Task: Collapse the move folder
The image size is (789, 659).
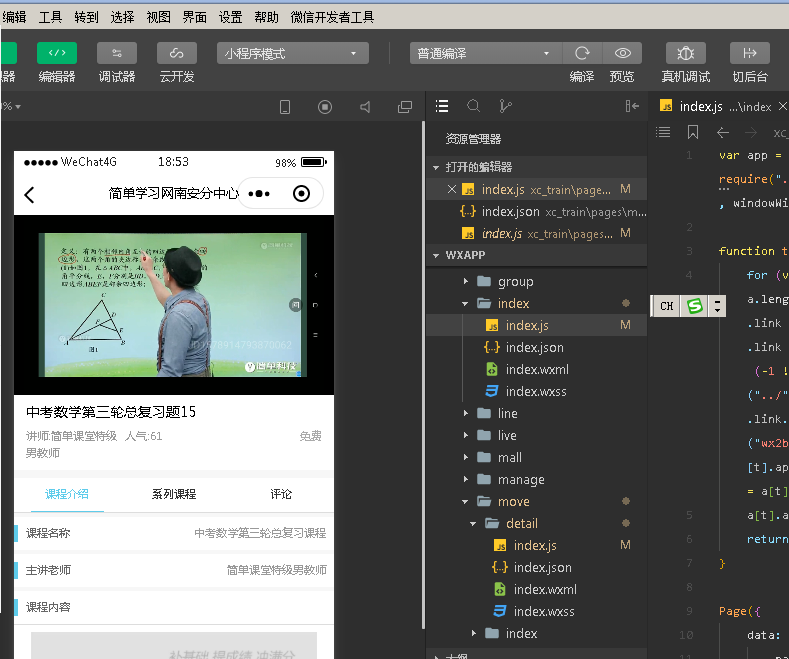Action: pos(536,502)
